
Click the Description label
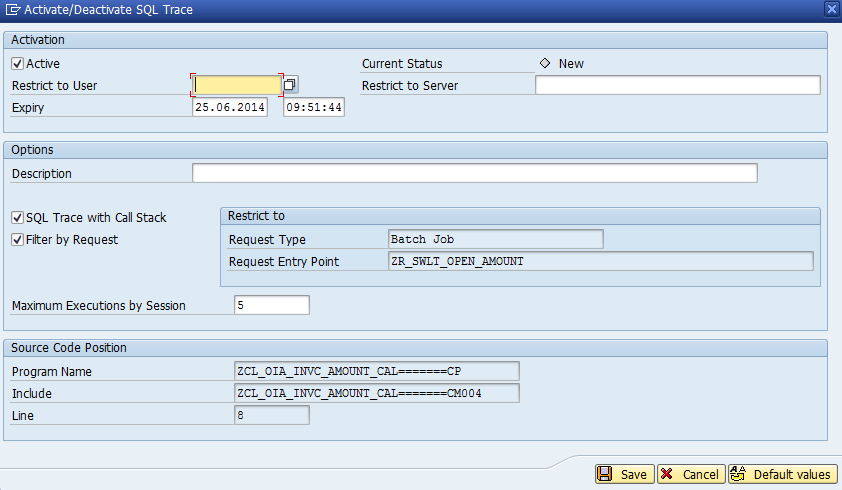click(41, 174)
